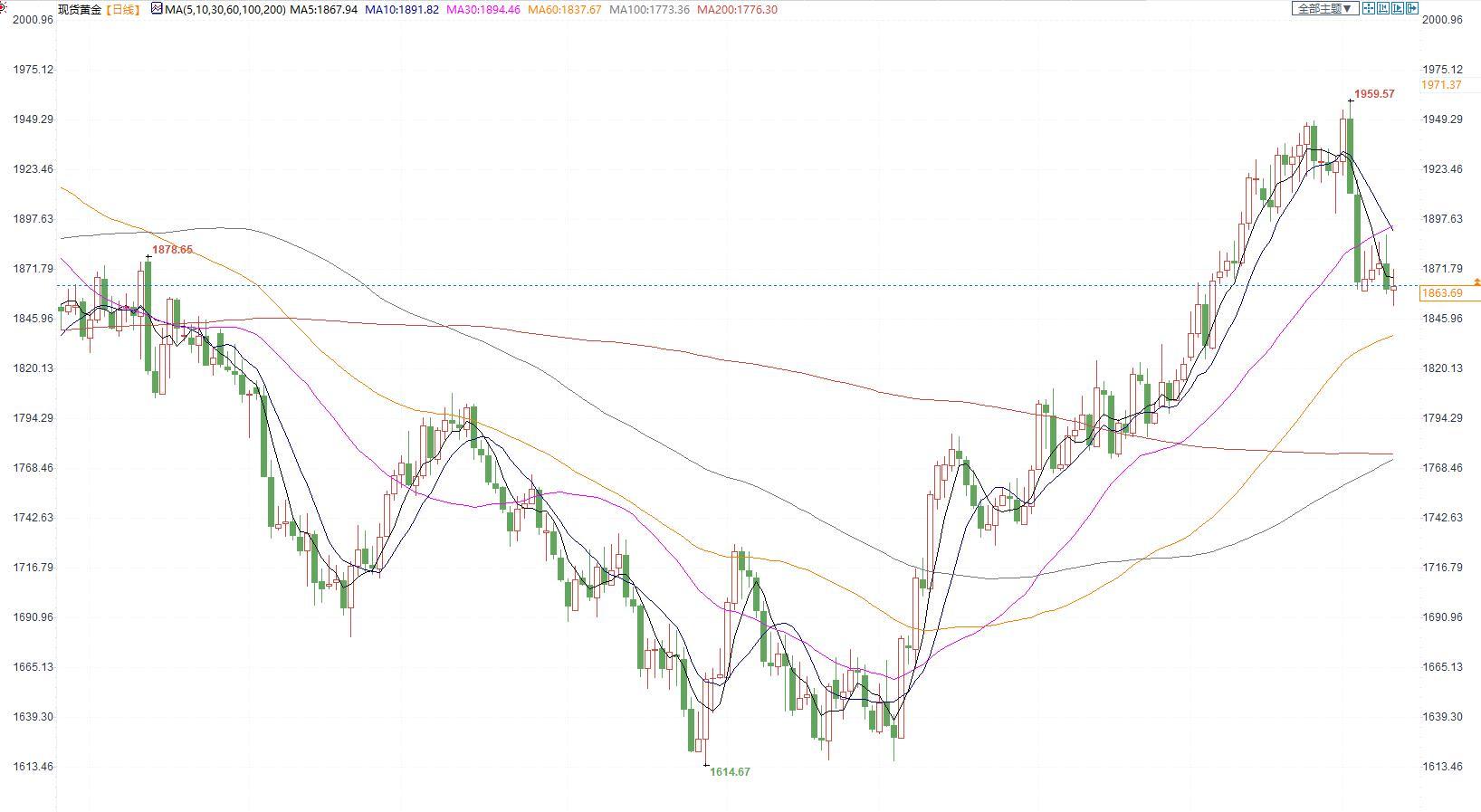Viewport: 1481px width, 812px height.
Task: Open the 全部主题 theme dropdown
Action: 1323,8
